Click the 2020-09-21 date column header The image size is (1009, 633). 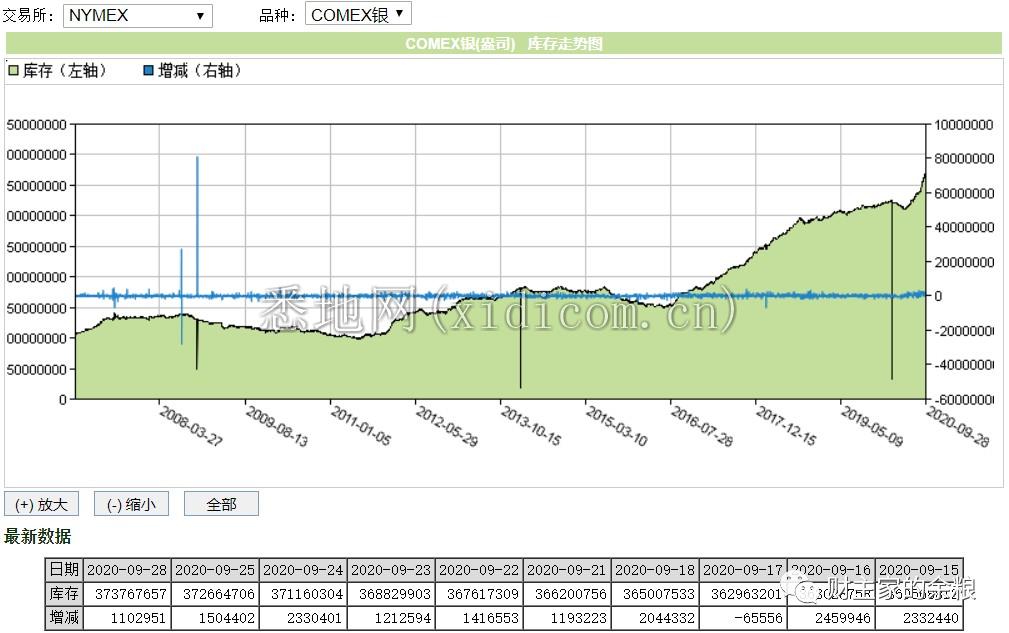(x=567, y=570)
